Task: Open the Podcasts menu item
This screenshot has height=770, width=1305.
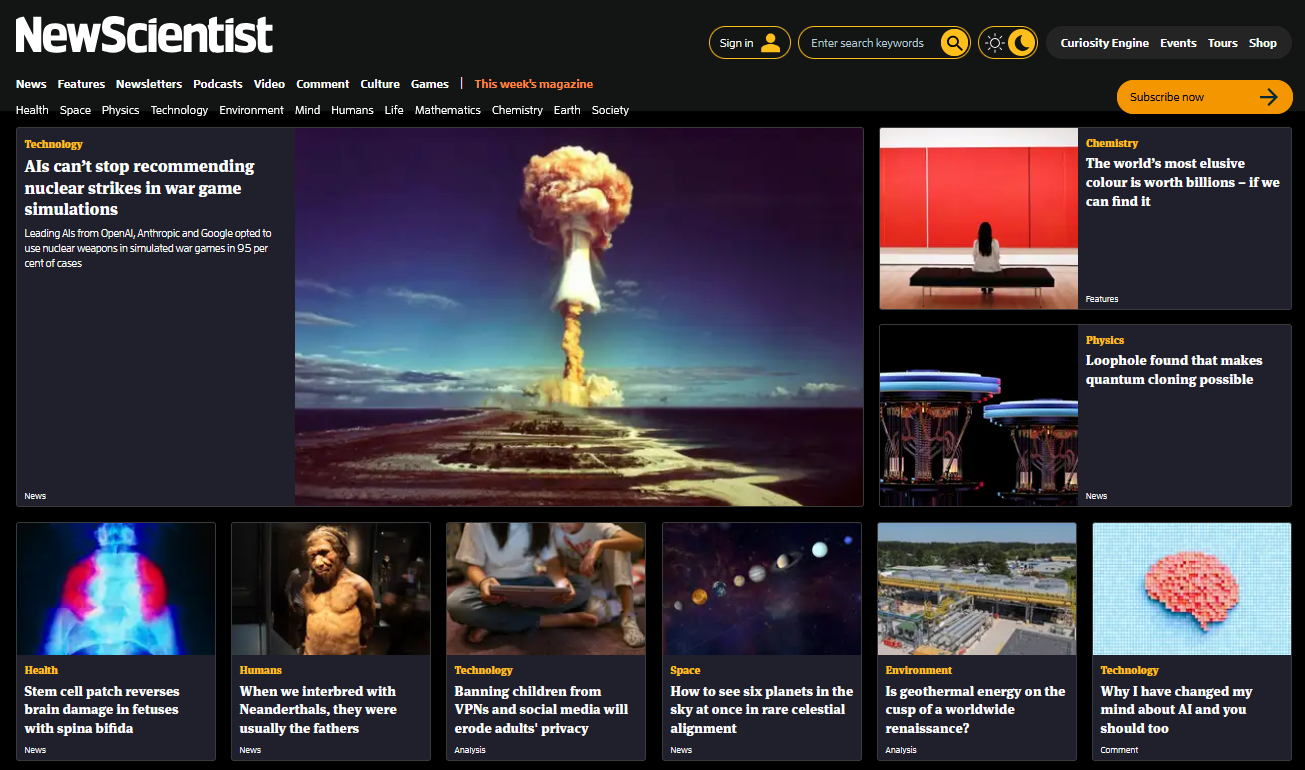Action: [x=218, y=84]
